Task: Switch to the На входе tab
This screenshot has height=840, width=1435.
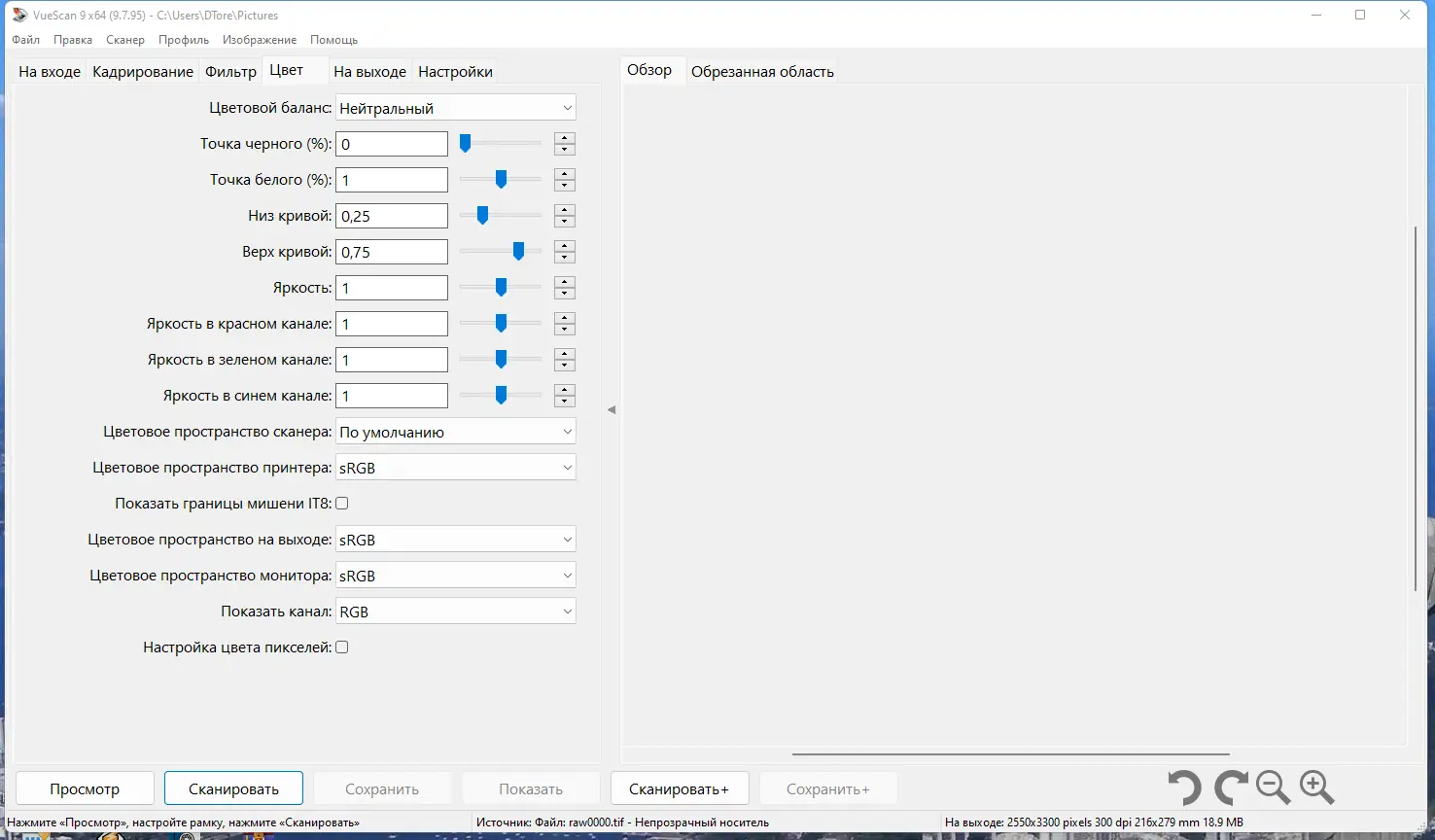Action: (50, 72)
